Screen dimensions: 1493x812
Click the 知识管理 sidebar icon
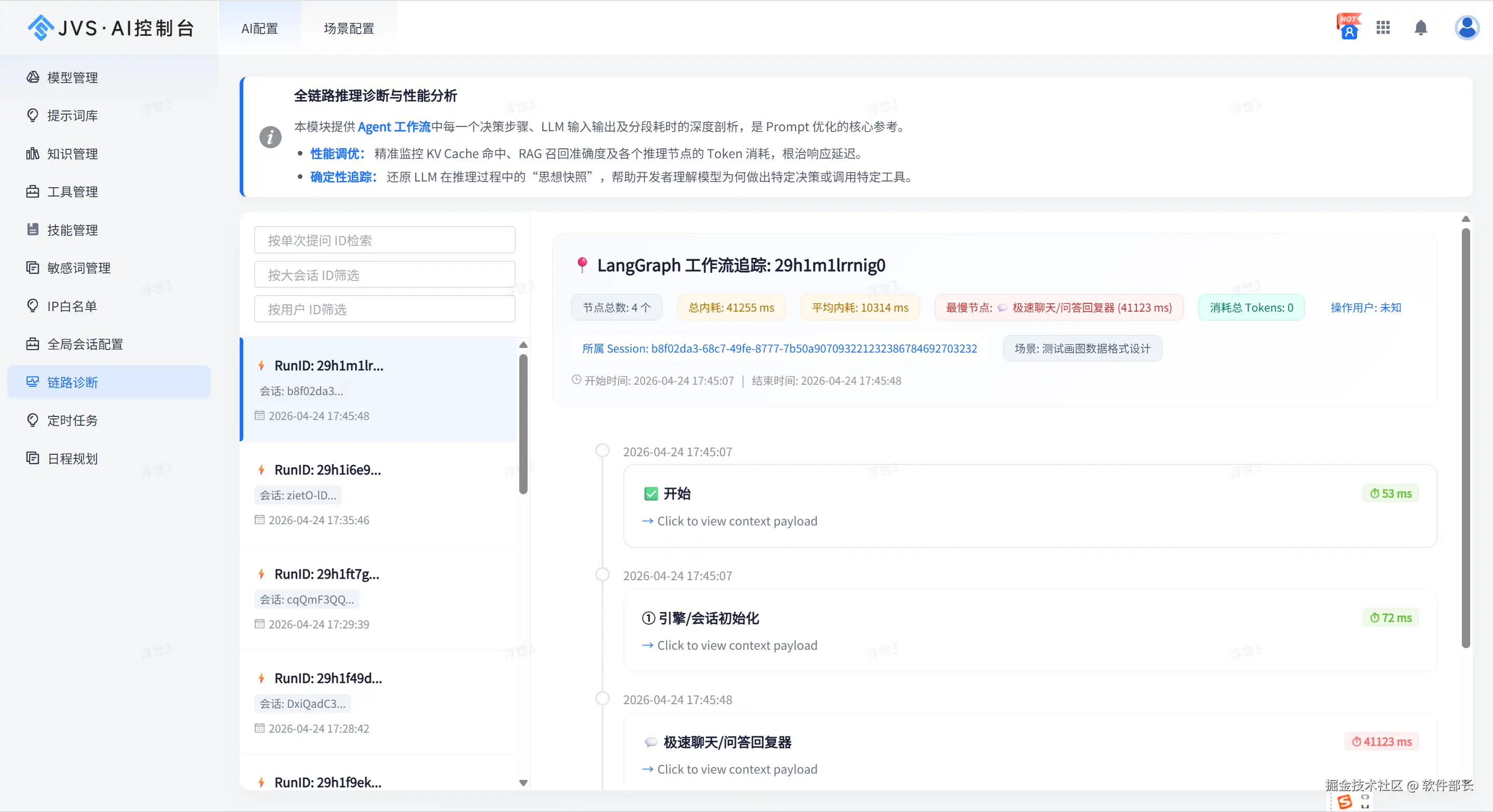pyautogui.click(x=33, y=153)
